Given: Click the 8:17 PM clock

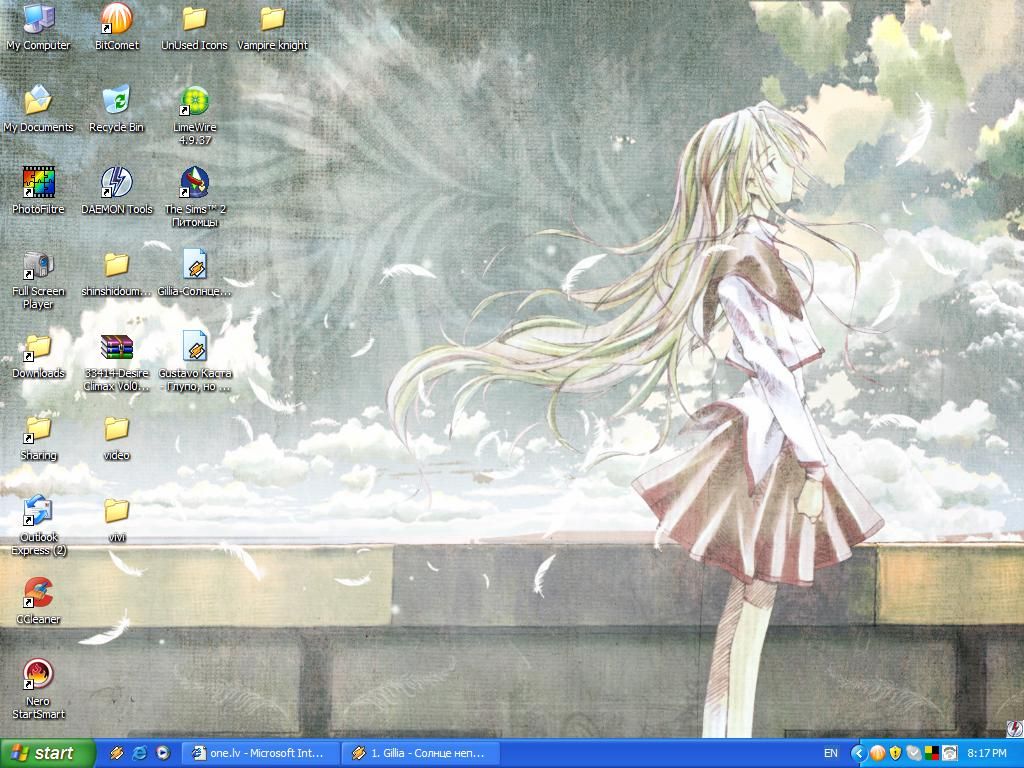Looking at the screenshot, I should (x=987, y=753).
